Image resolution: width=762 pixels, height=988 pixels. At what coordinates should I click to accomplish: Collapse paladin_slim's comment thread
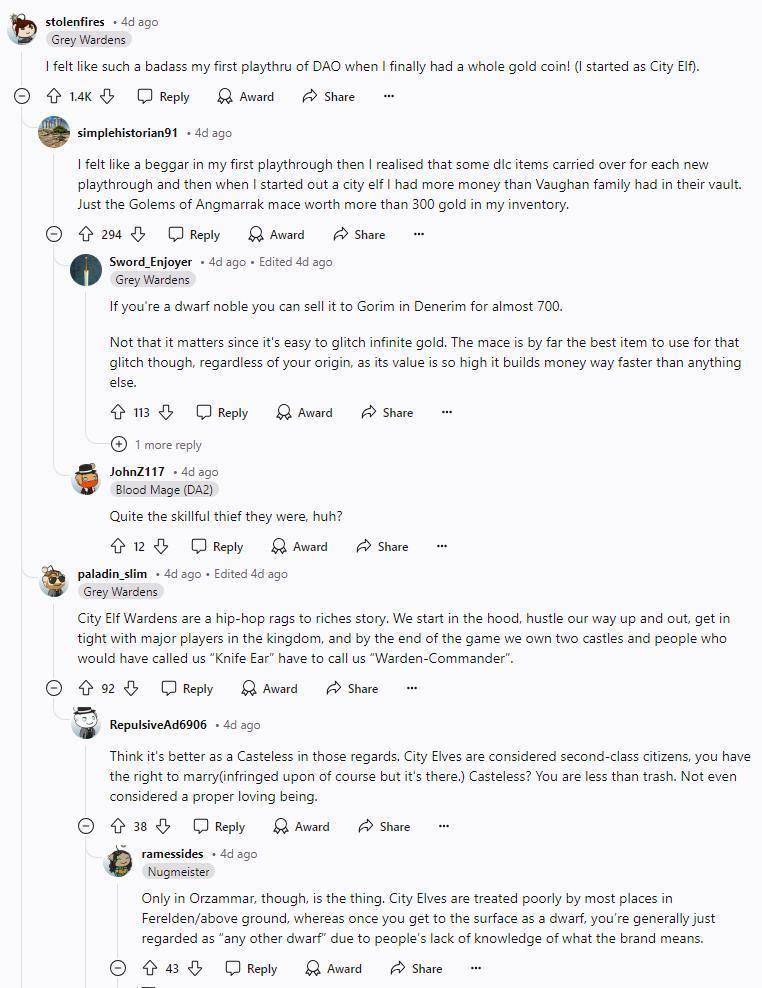(x=54, y=688)
